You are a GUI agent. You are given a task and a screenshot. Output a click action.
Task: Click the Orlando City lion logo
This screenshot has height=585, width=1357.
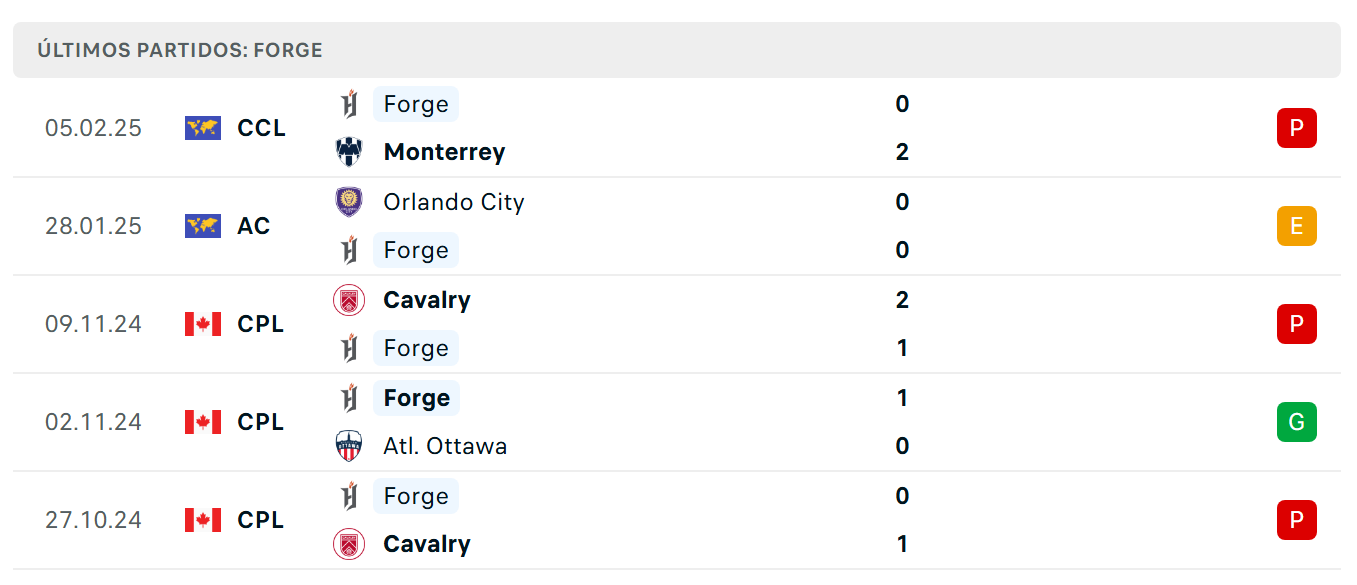tap(349, 202)
